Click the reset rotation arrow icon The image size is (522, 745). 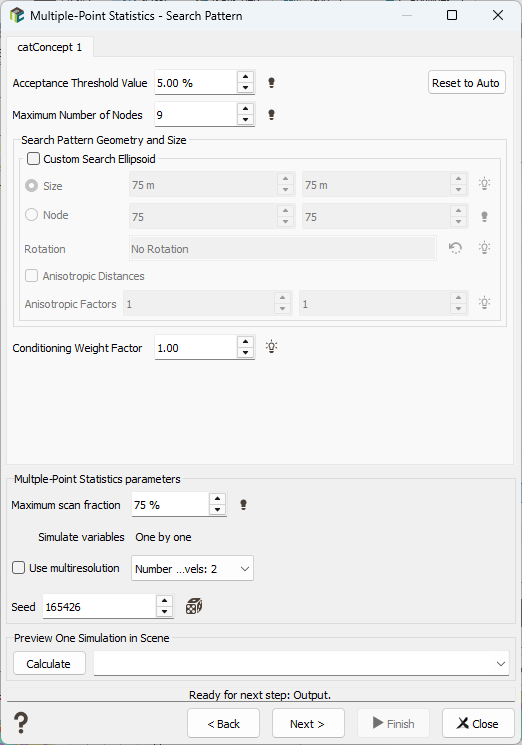click(x=455, y=248)
